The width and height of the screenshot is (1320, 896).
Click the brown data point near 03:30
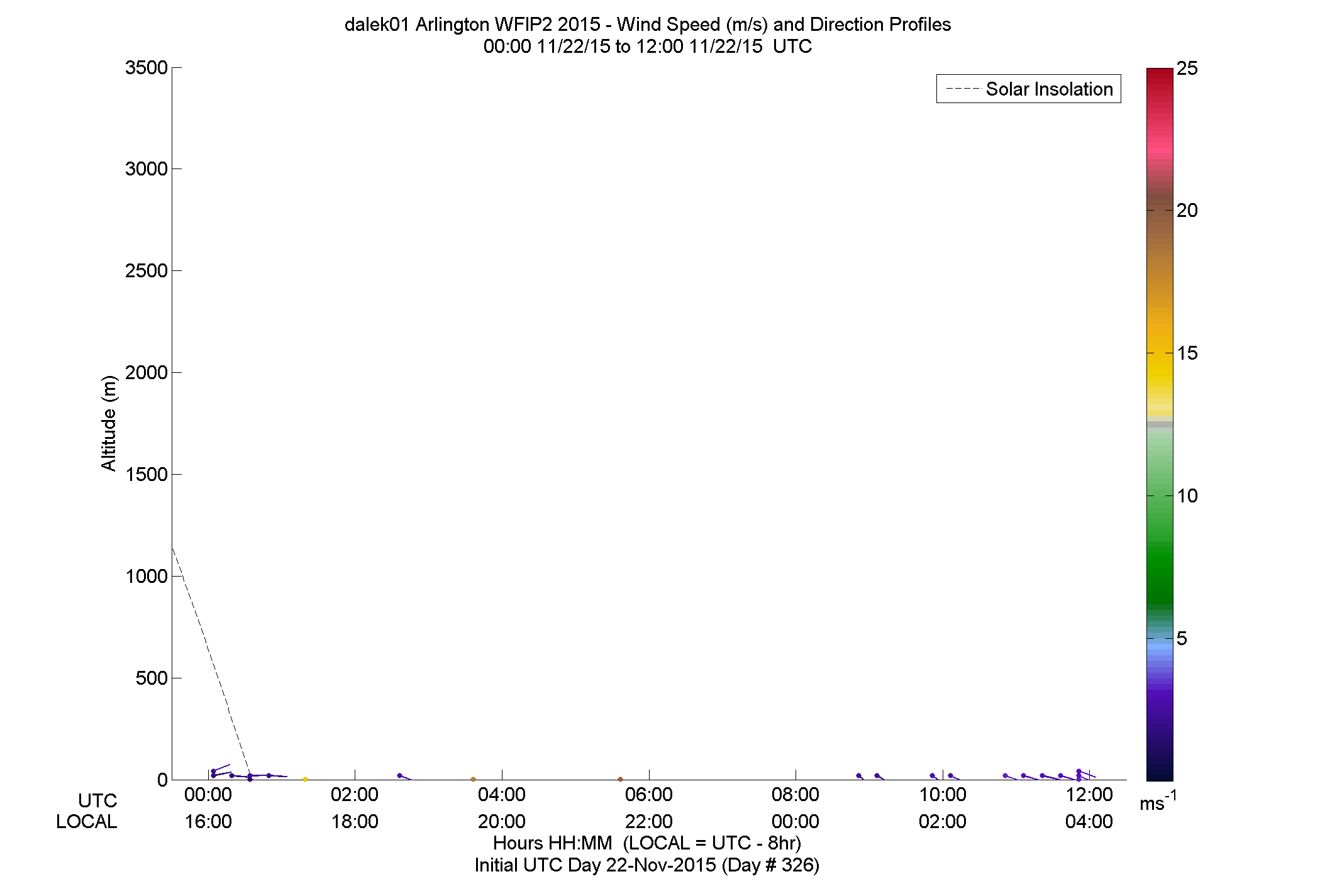click(473, 780)
